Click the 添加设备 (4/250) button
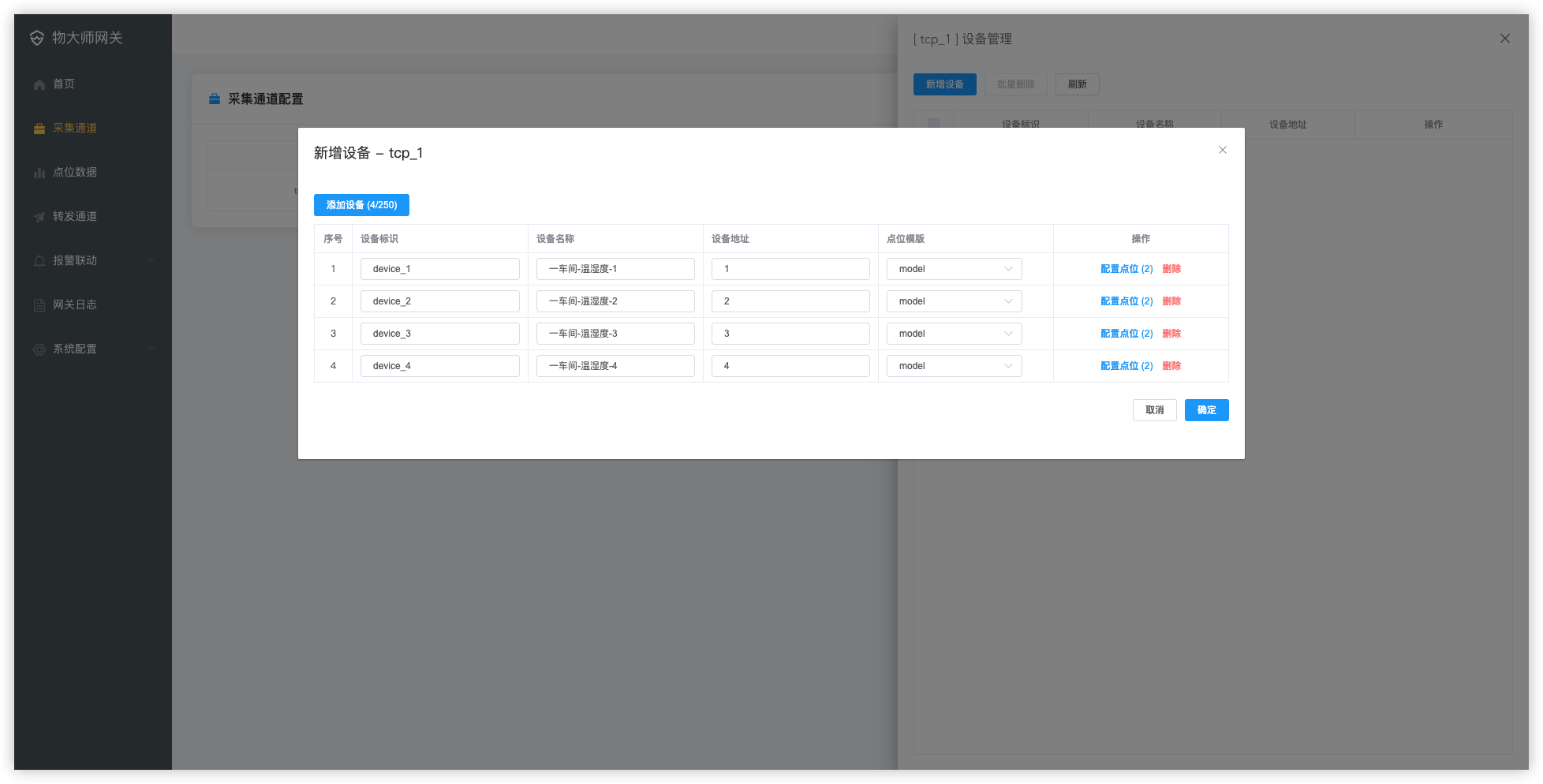Viewport: 1543px width, 784px height. tap(361, 205)
